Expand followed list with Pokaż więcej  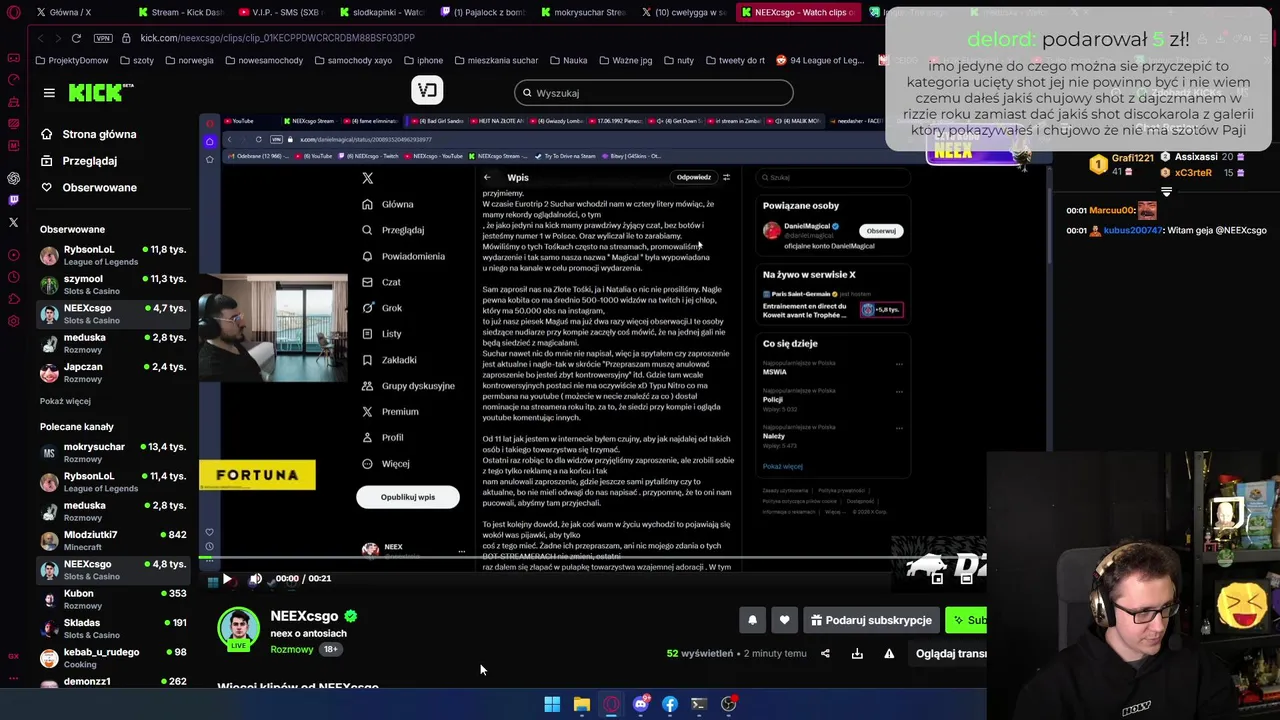click(x=65, y=401)
